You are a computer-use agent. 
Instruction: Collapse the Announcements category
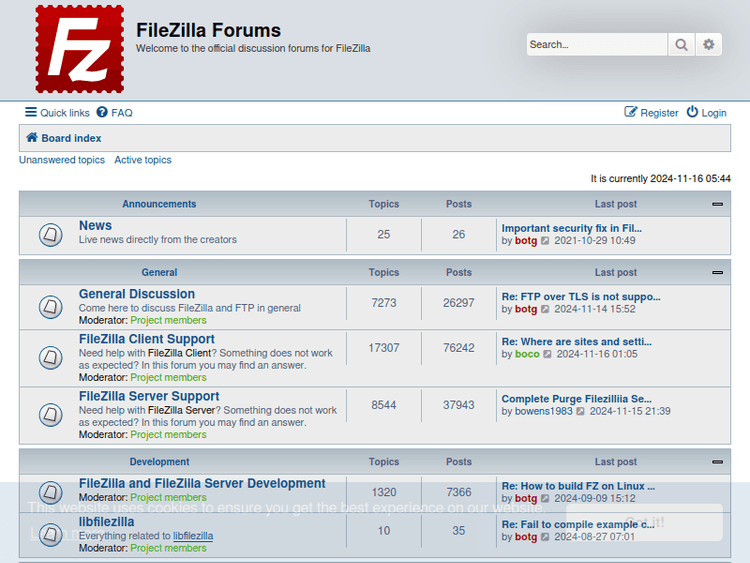click(717, 204)
